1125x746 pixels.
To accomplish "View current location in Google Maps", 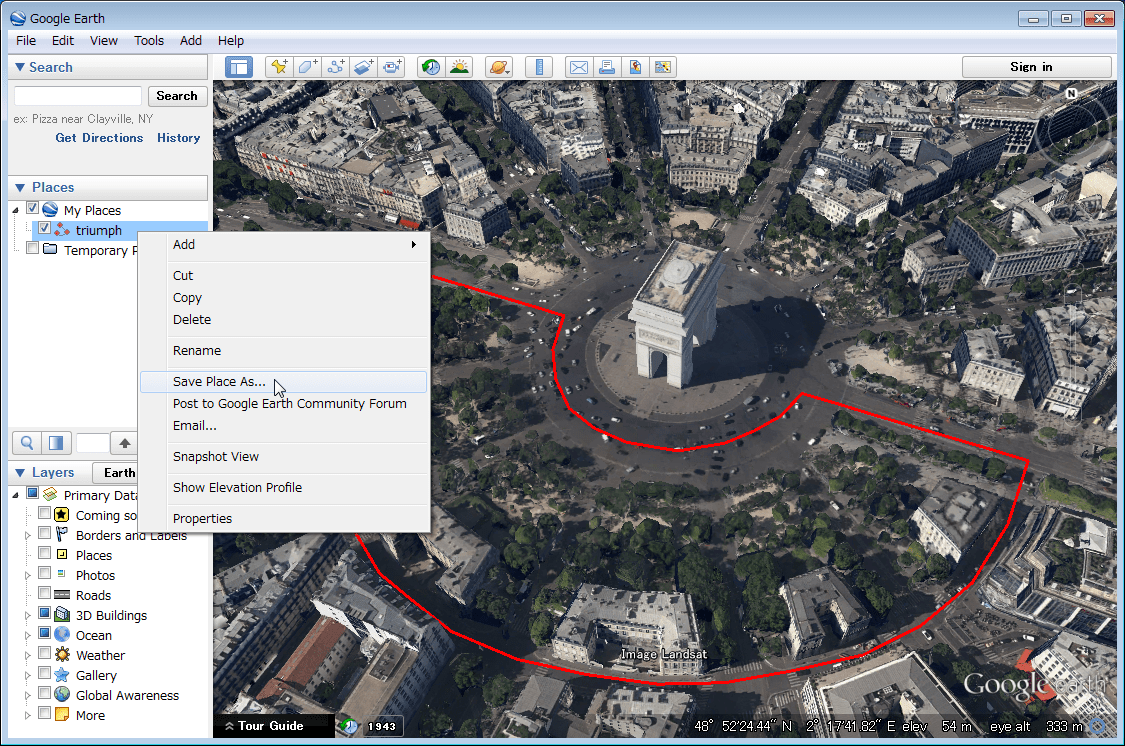I will tap(662, 67).
